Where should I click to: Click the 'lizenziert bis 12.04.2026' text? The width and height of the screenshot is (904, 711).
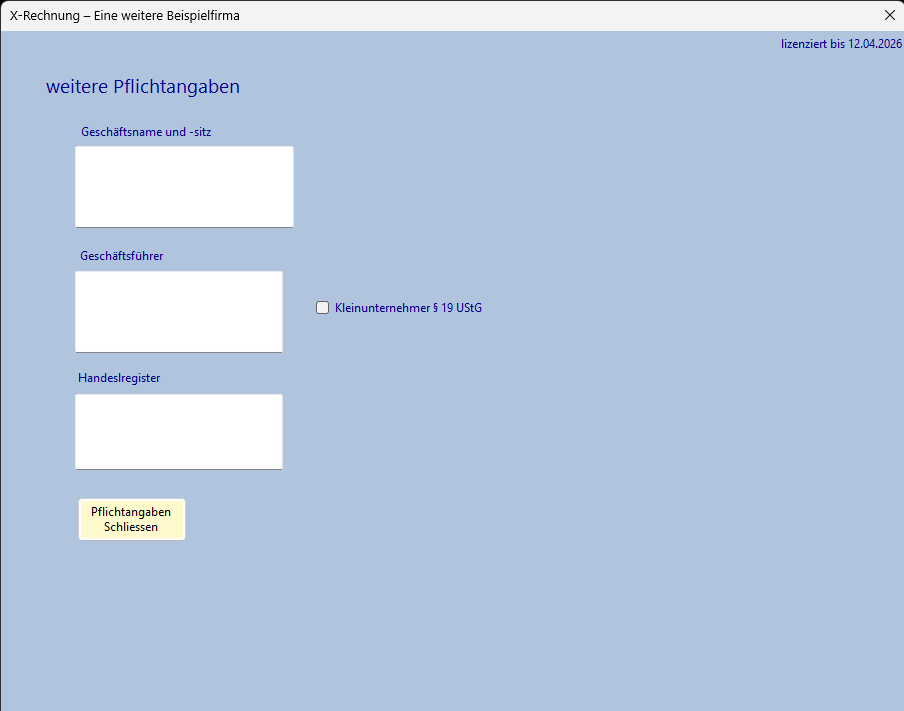841,44
